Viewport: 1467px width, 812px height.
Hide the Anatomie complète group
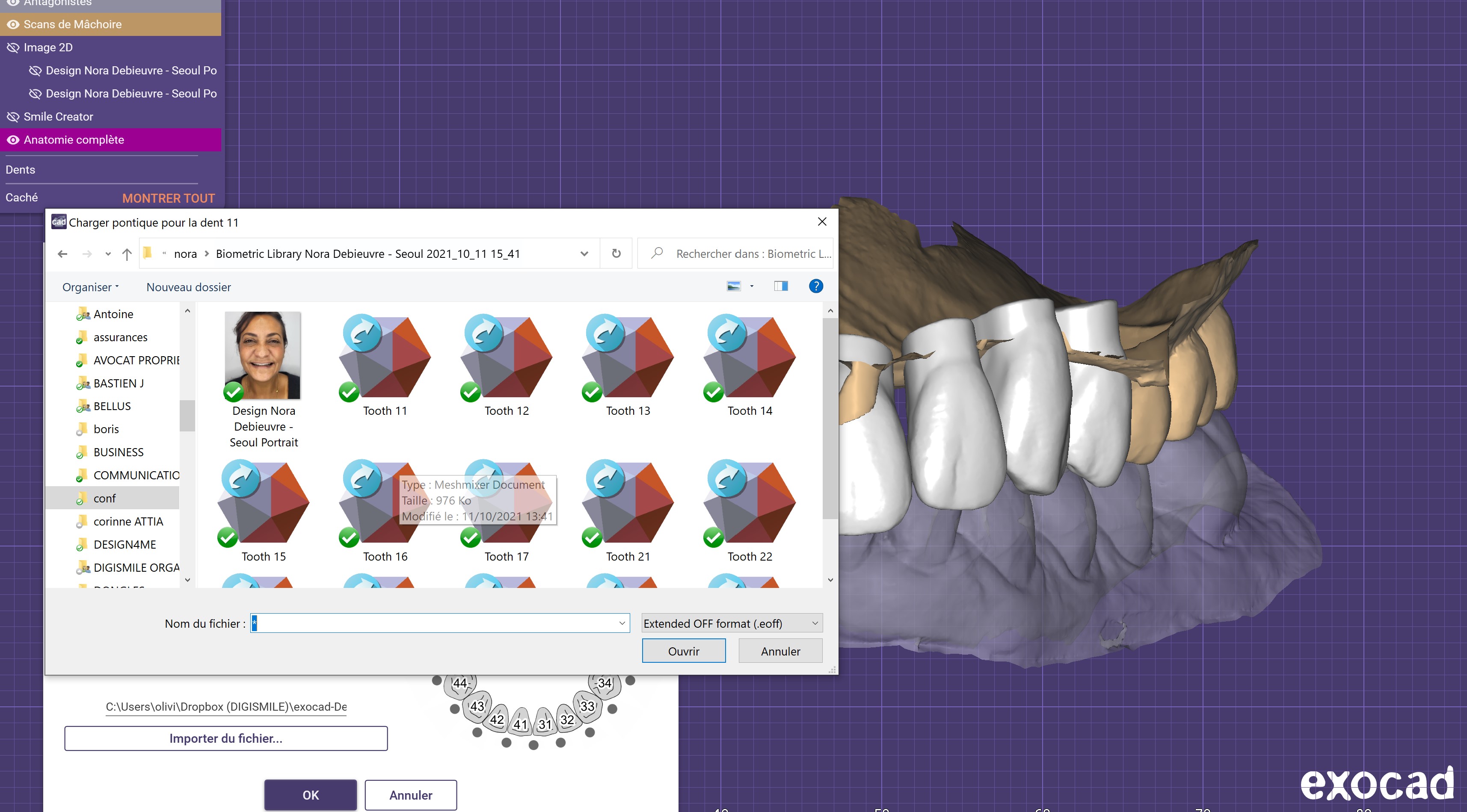point(13,140)
